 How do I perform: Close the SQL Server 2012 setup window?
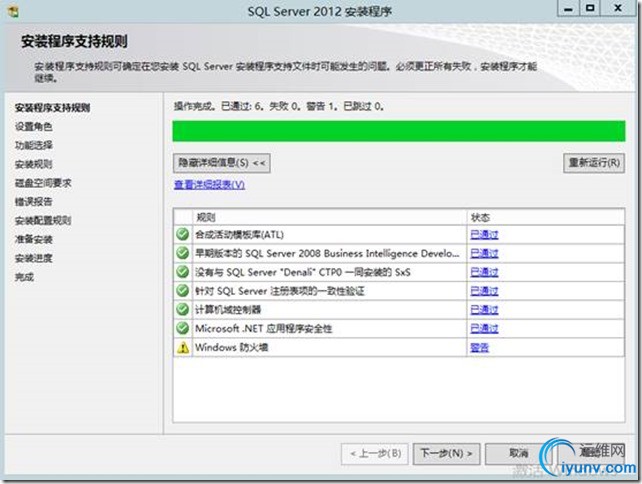(618, 9)
